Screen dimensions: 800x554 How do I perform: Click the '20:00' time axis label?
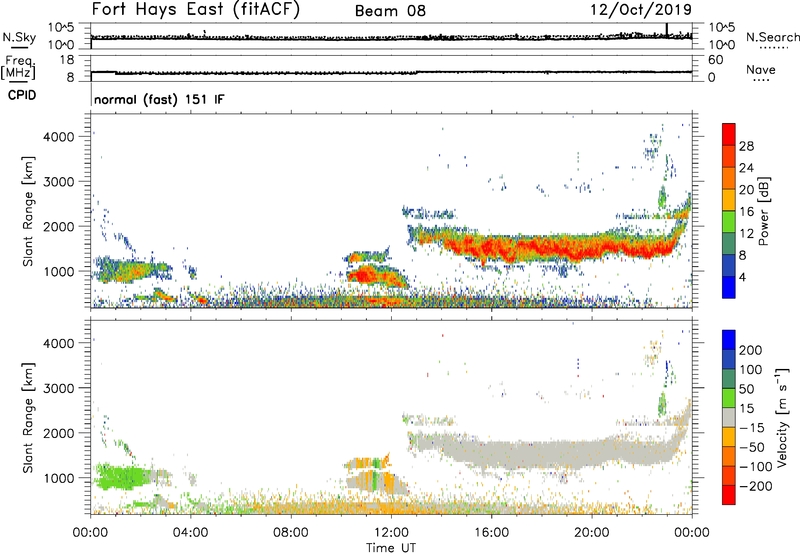pyautogui.click(x=591, y=533)
